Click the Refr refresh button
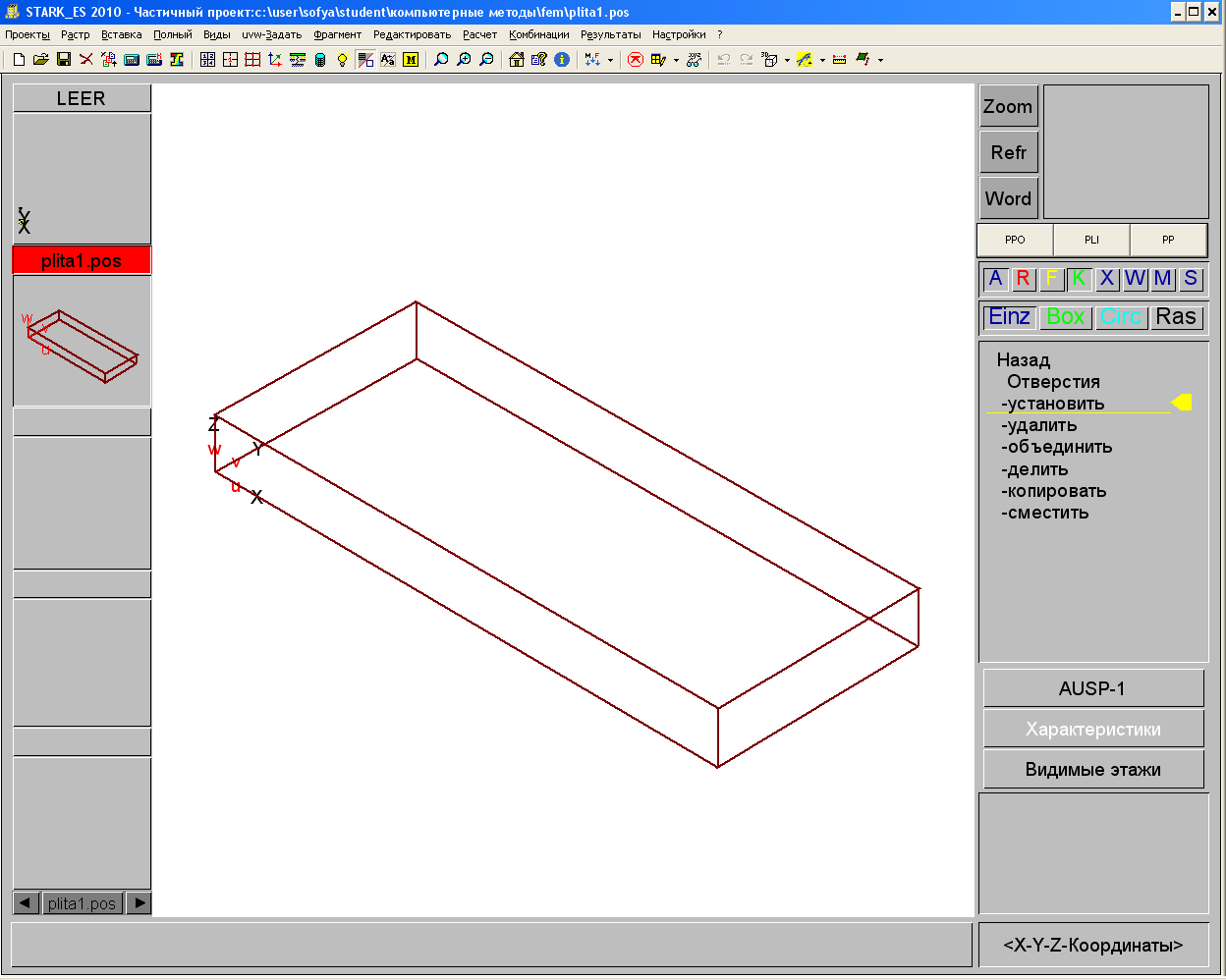The height and width of the screenshot is (980, 1226). 1009,152
